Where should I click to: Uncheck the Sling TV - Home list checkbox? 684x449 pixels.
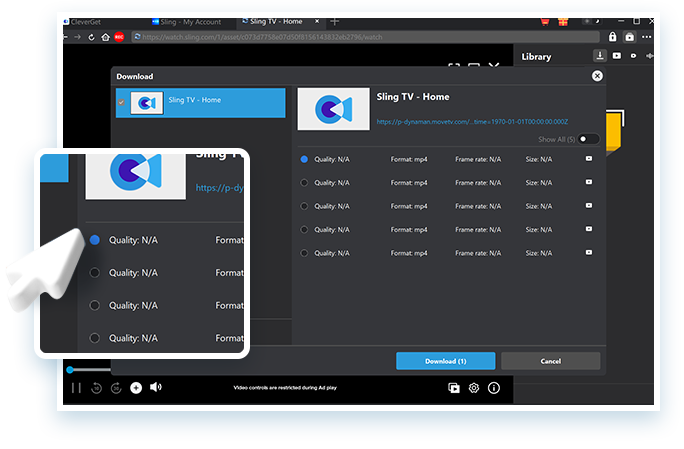[x=121, y=102]
